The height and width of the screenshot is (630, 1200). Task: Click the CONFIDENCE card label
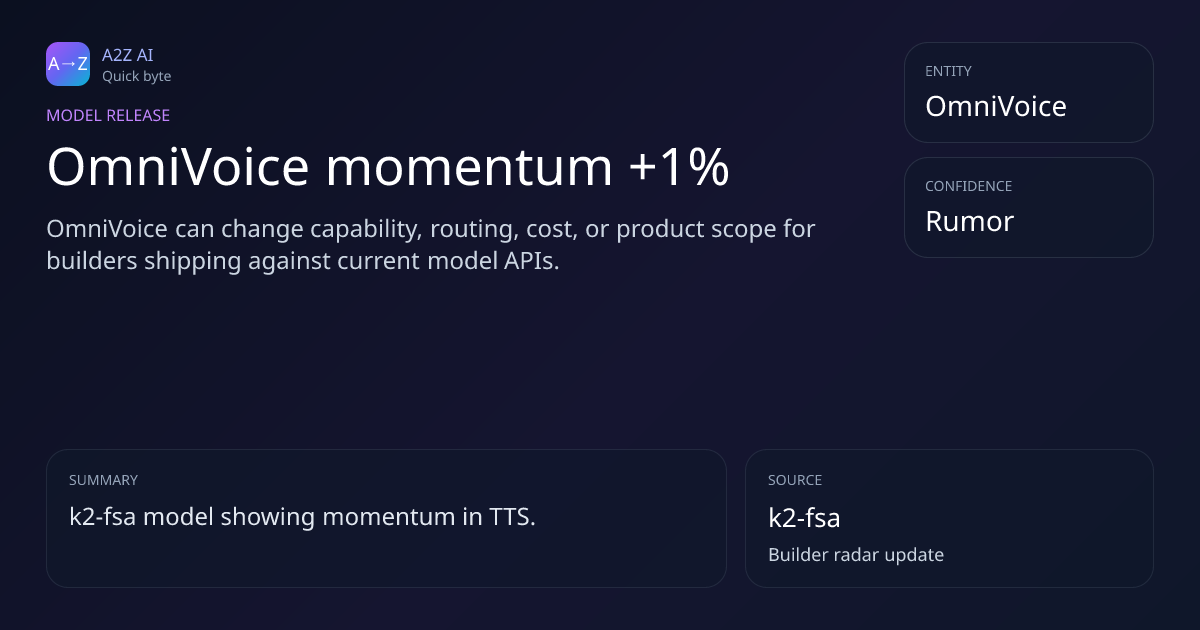click(x=968, y=186)
